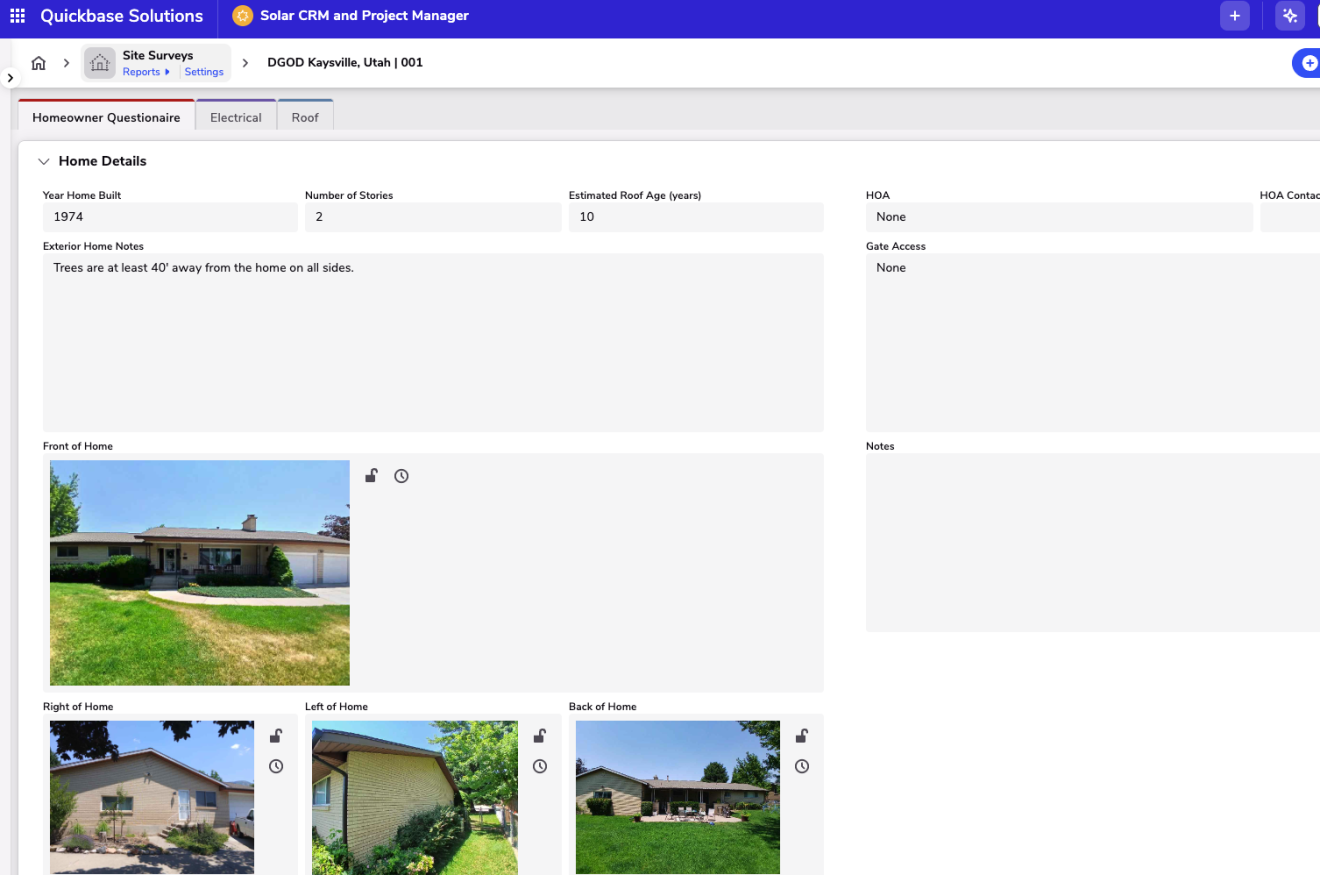The height and width of the screenshot is (875, 1320).
Task: Open the Site Surveys Settings link
Action: [204, 72]
